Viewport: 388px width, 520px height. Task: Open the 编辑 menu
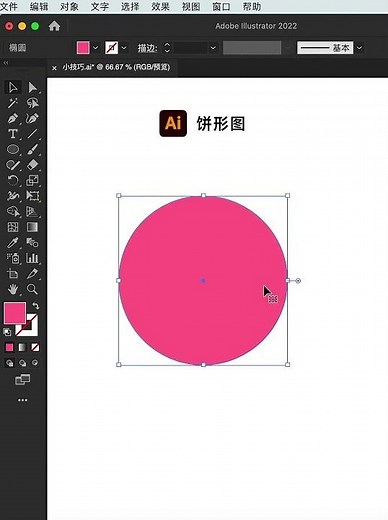39,6
